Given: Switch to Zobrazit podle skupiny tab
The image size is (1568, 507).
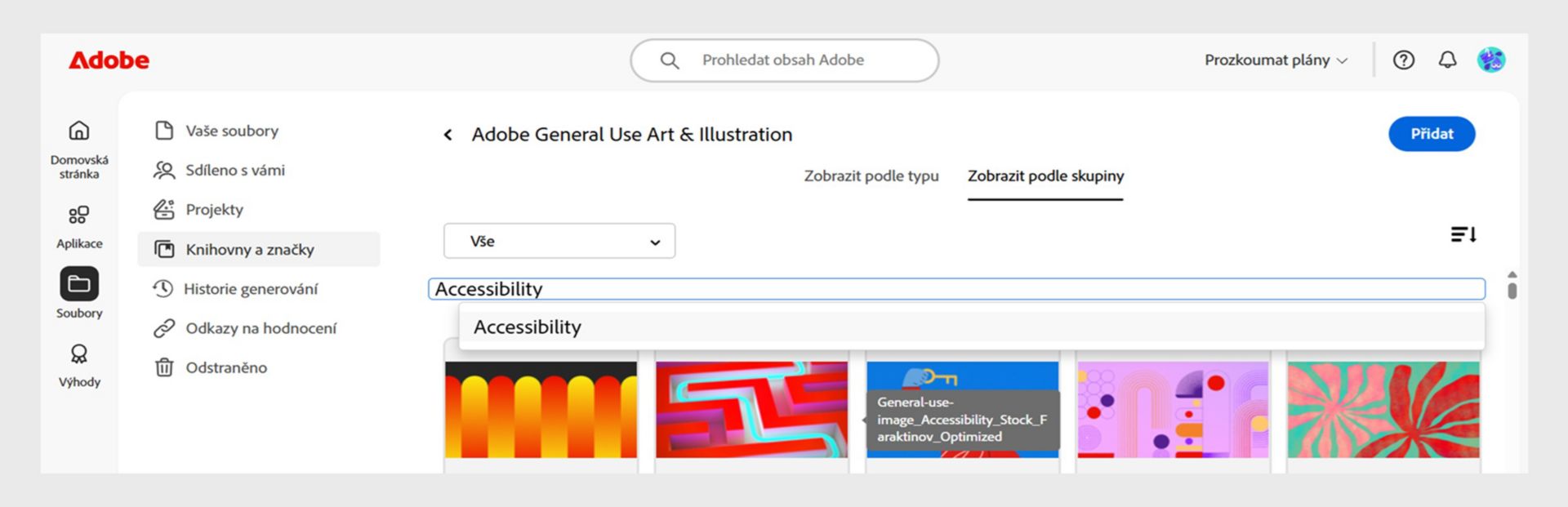Looking at the screenshot, I should (x=1045, y=176).
